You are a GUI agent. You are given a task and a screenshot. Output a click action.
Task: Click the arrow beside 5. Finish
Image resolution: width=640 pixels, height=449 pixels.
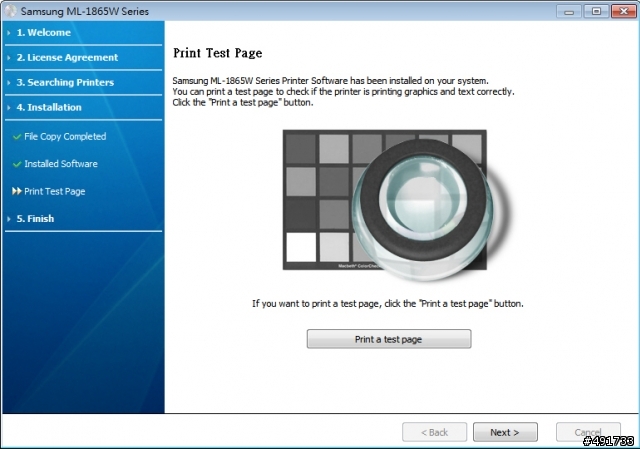[9, 219]
